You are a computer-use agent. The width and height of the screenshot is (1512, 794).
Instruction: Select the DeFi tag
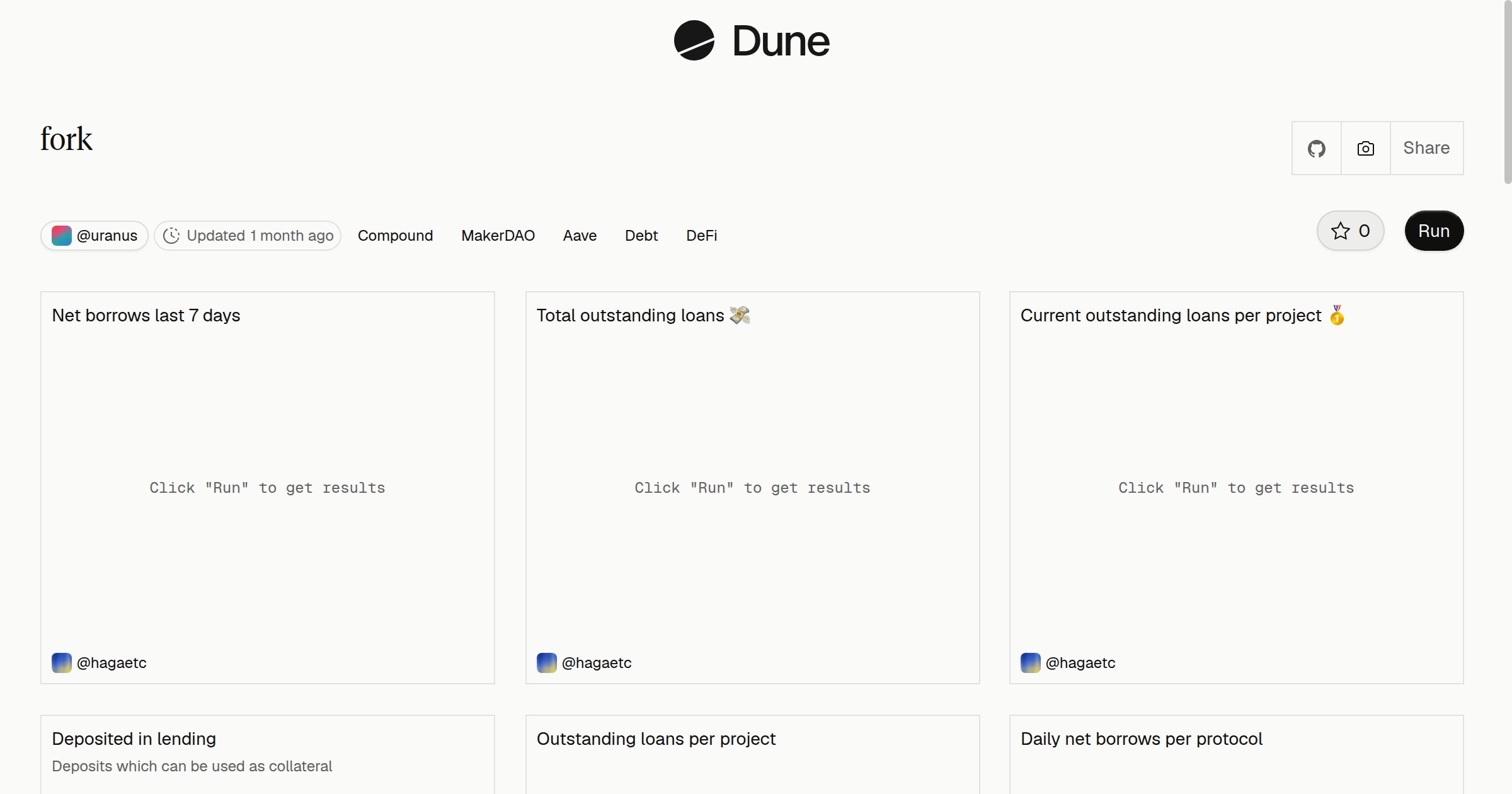click(701, 236)
